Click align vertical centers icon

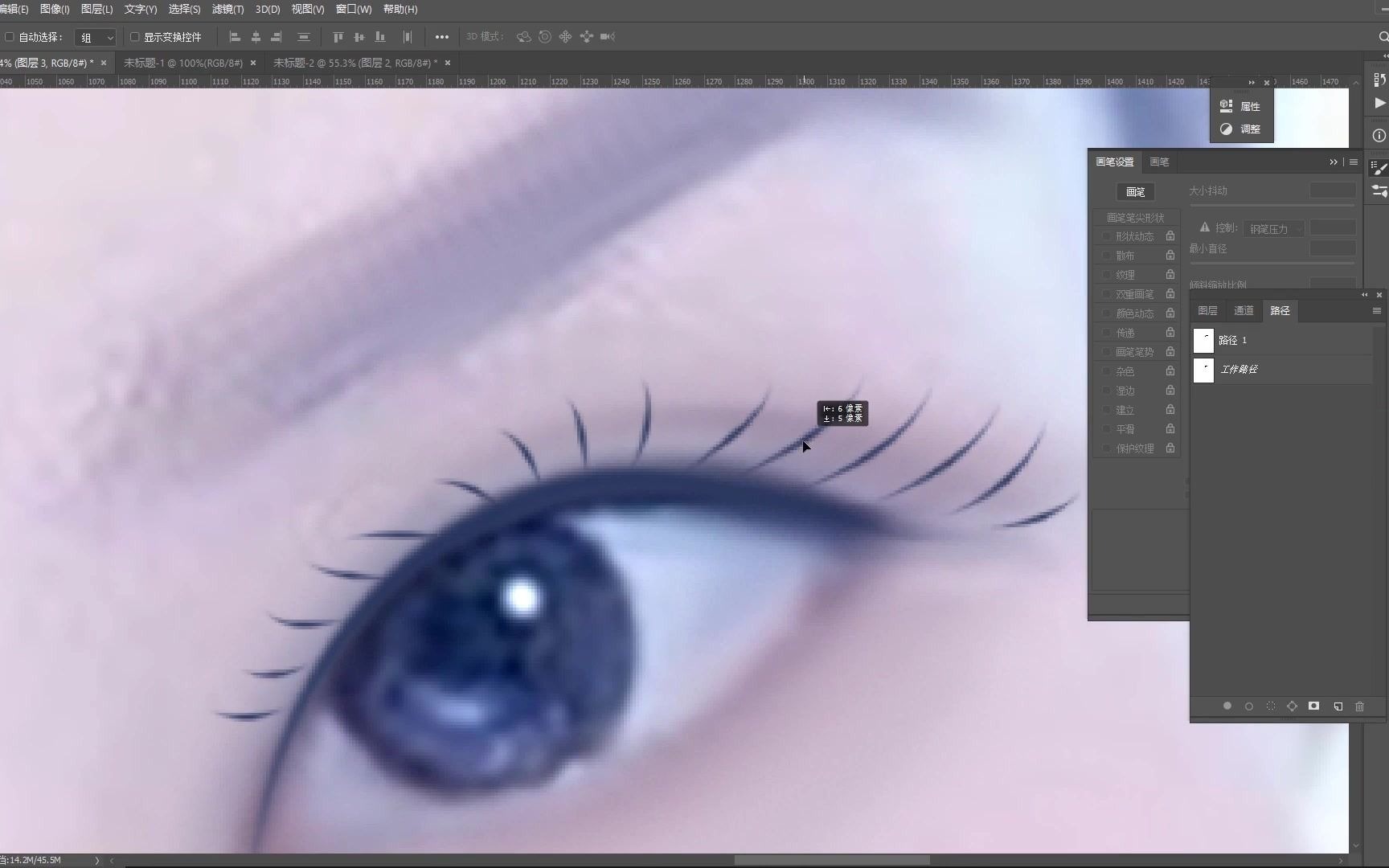[359, 37]
